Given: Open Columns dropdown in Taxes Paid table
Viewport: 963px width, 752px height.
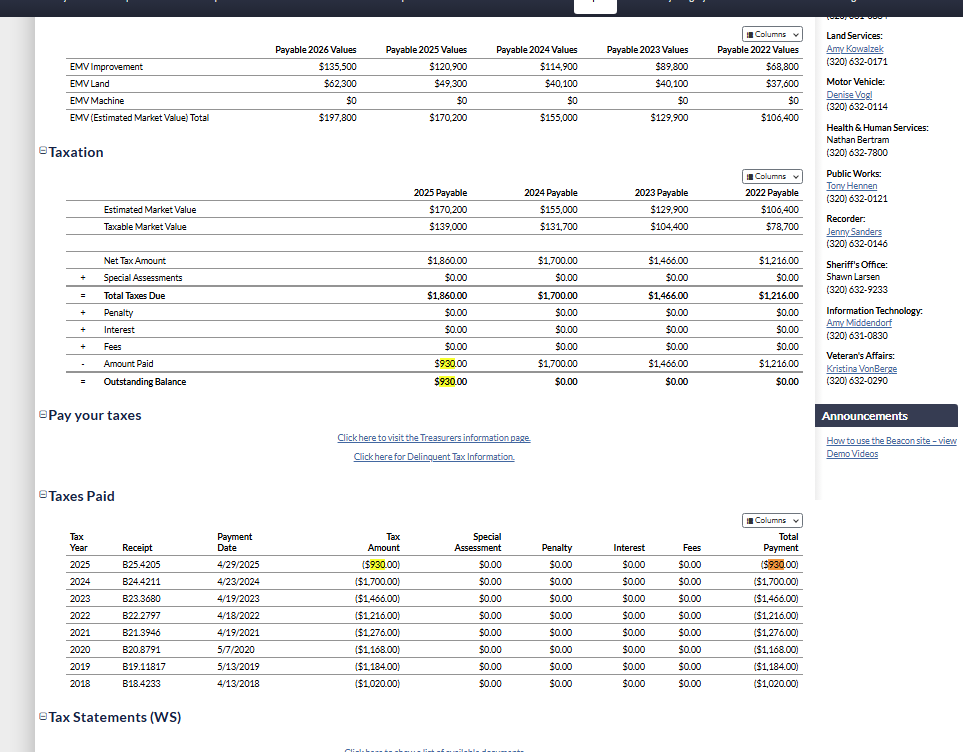Looking at the screenshot, I should click(771, 520).
